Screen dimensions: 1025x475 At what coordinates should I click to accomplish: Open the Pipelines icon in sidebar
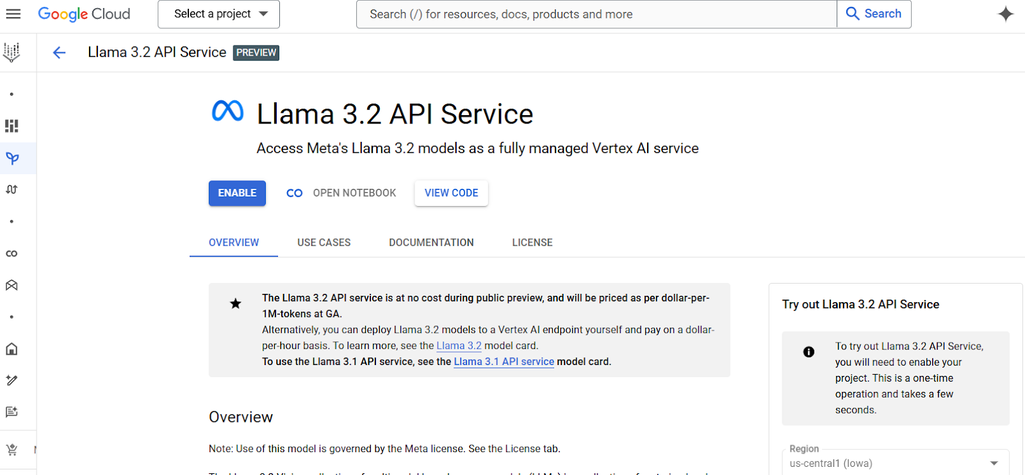click(12, 189)
